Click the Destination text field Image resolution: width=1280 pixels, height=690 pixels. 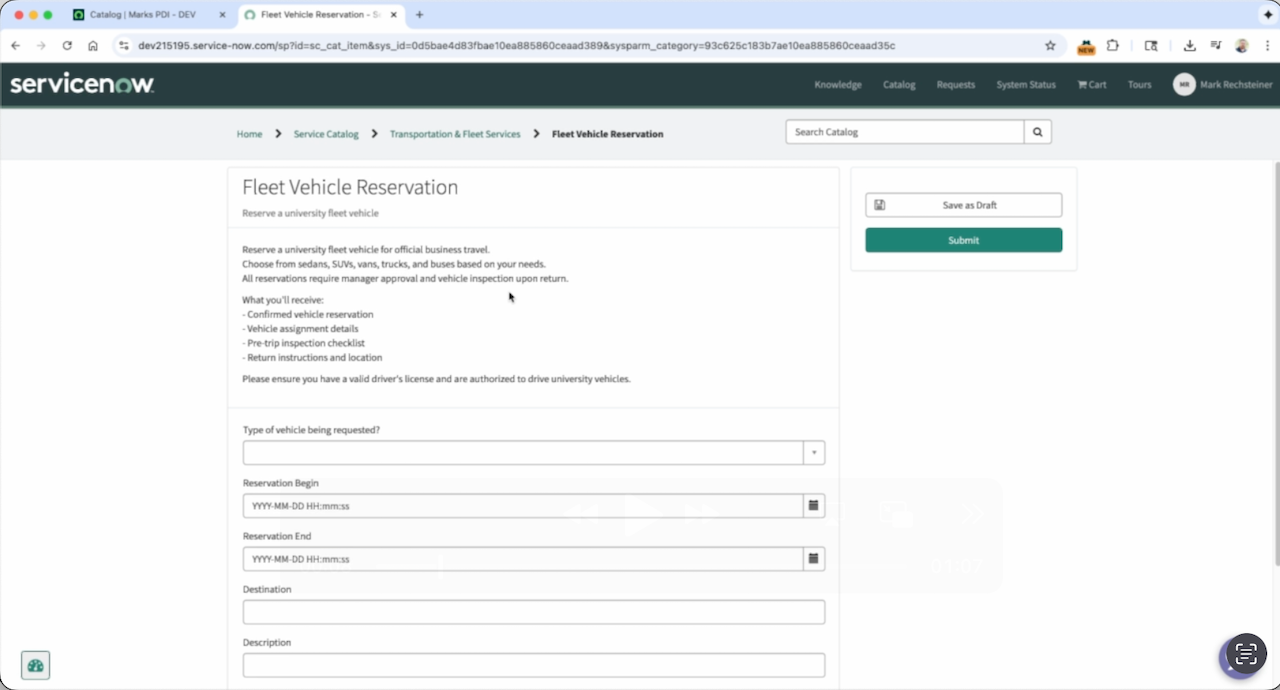pyautogui.click(x=533, y=612)
